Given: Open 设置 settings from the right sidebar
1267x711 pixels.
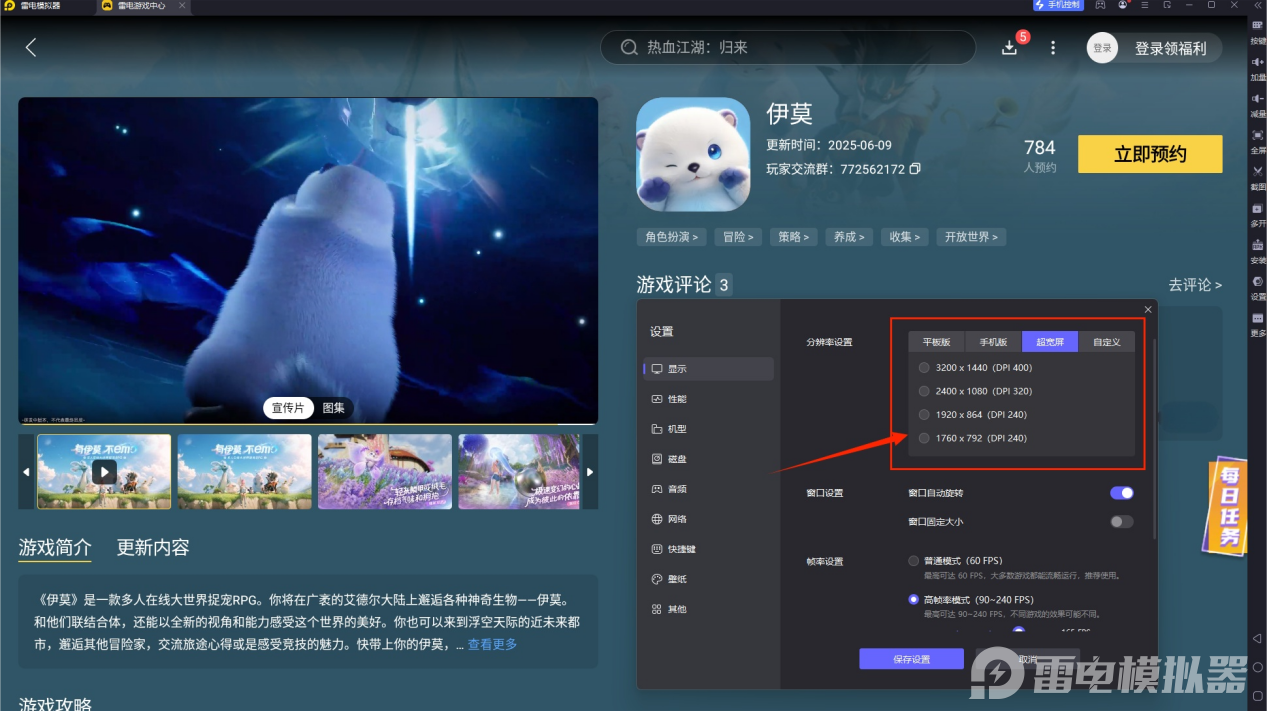Looking at the screenshot, I should click(1258, 288).
